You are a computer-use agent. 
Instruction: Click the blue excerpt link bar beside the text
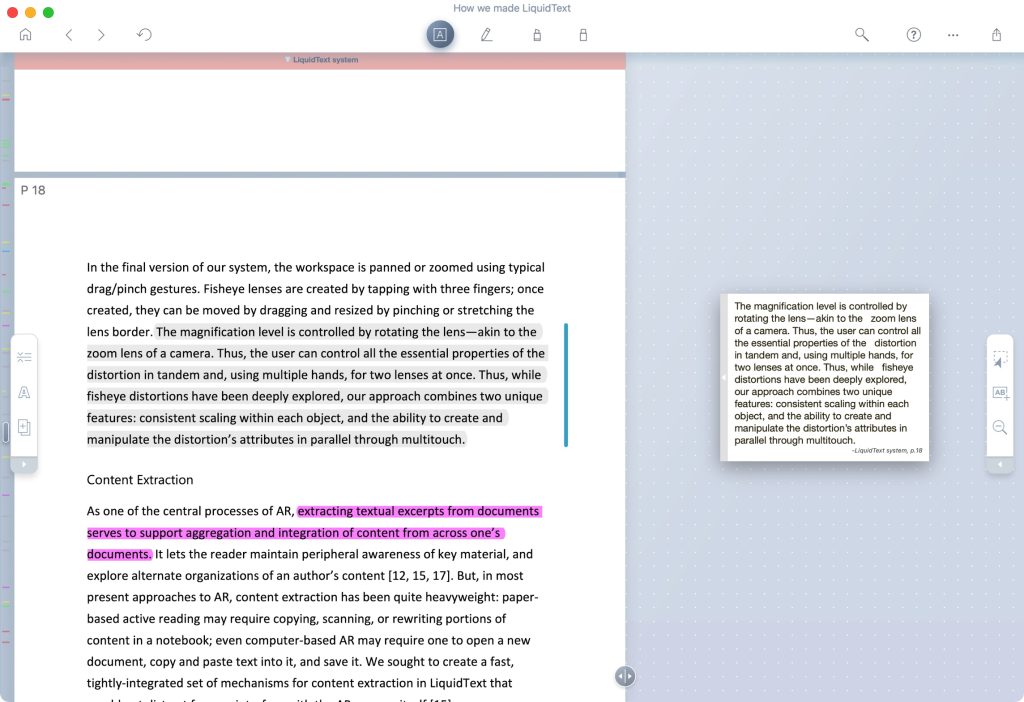(566, 385)
